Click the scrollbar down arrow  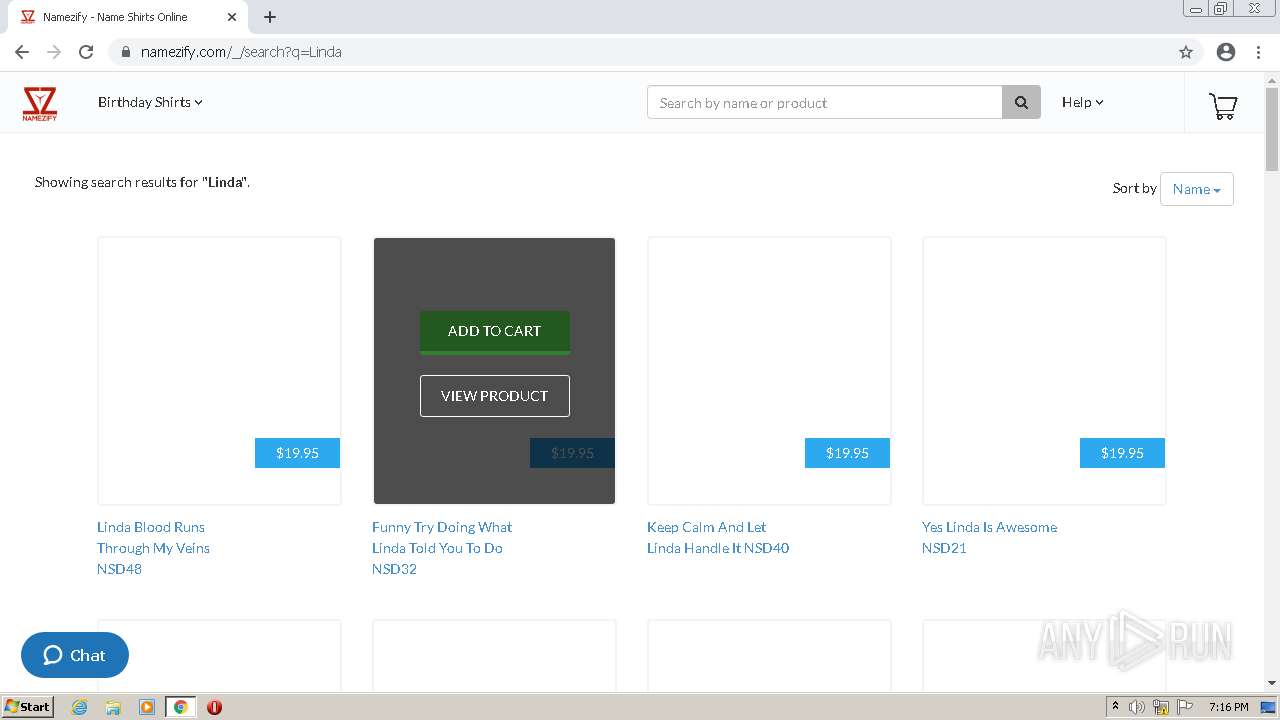click(x=1272, y=684)
